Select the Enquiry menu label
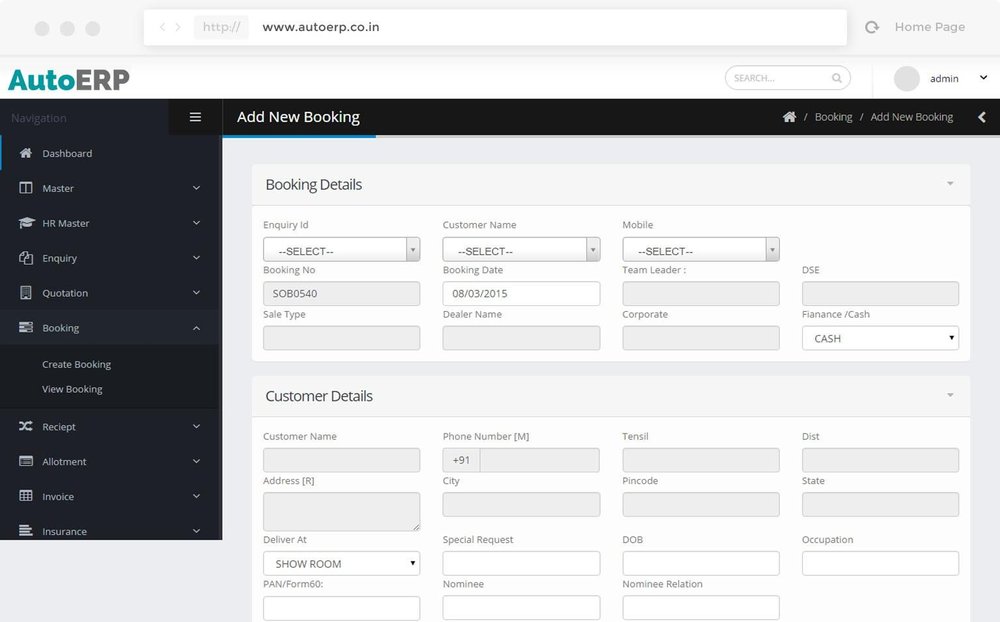 (59, 258)
